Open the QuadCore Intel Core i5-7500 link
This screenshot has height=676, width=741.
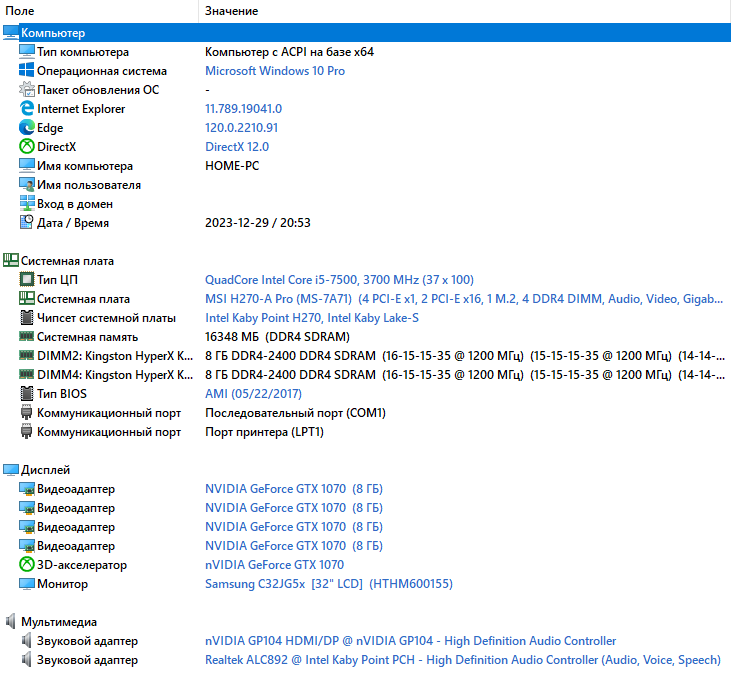(x=339, y=280)
